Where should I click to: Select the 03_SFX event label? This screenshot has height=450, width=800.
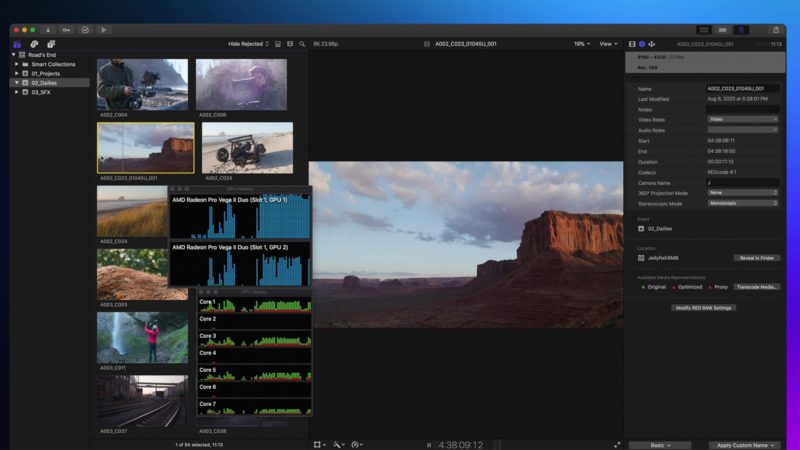click(x=41, y=92)
